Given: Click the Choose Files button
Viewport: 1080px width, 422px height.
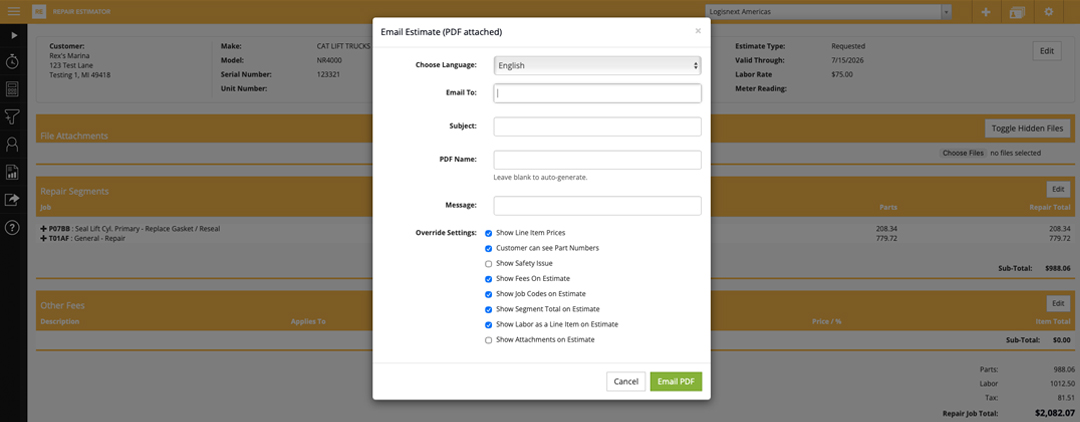Looking at the screenshot, I should [x=963, y=153].
